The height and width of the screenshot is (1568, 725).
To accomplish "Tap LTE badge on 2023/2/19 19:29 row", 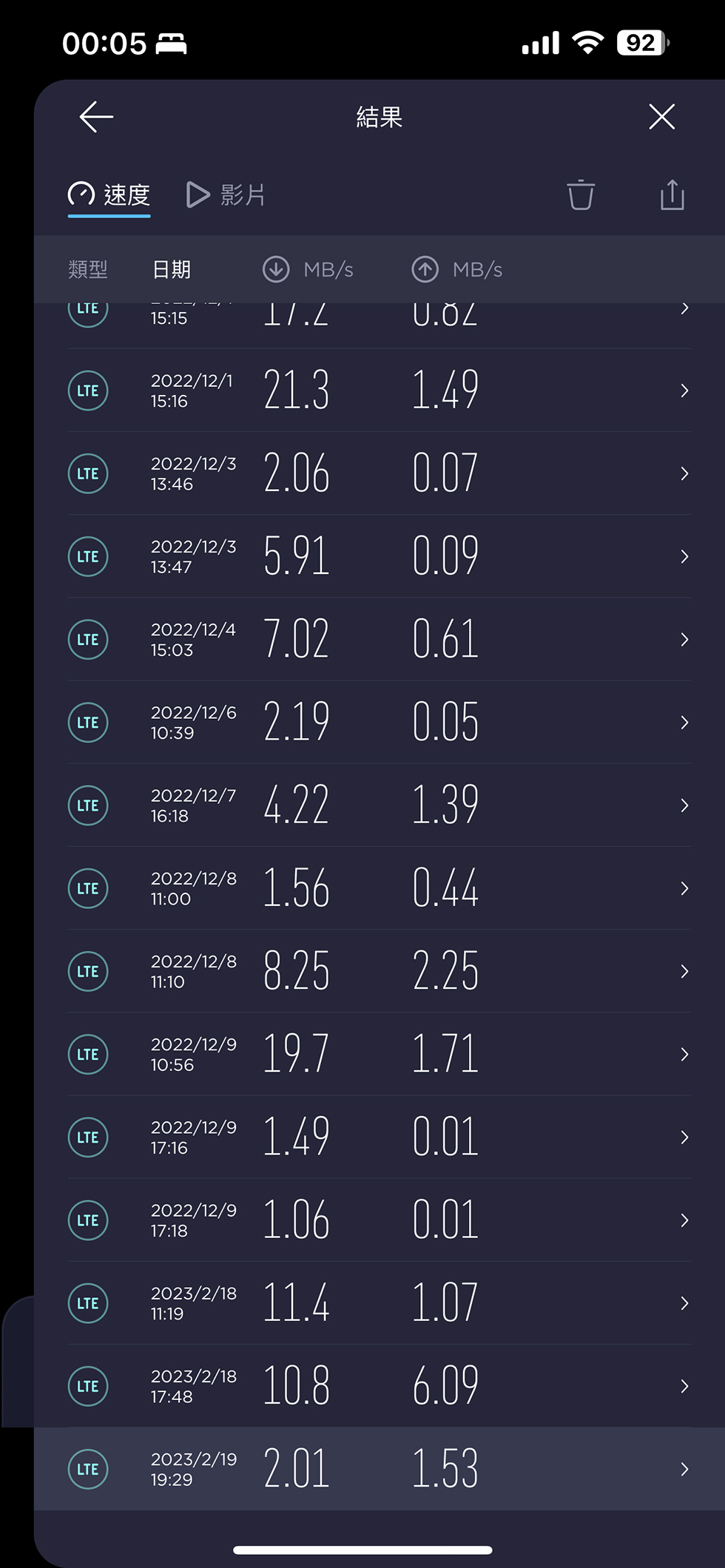I will pos(88,1469).
